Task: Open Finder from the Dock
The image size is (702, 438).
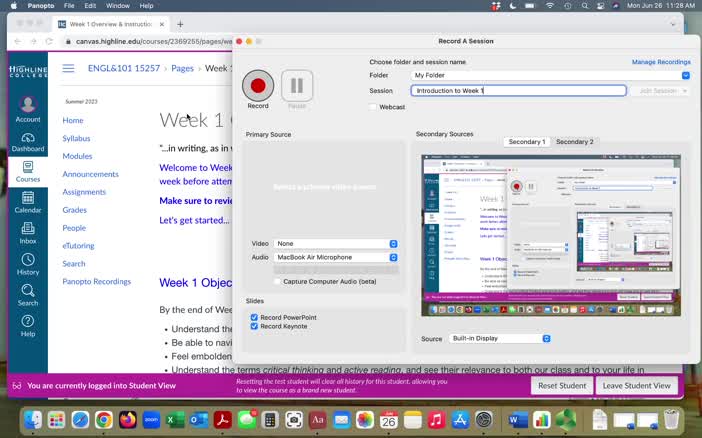Action: pyautogui.click(x=33, y=420)
